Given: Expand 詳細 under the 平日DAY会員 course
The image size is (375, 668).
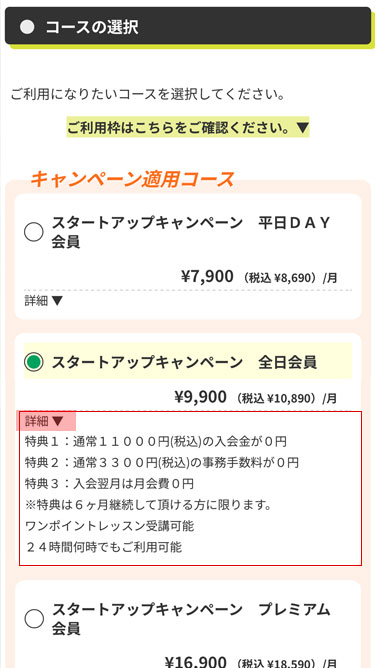Looking at the screenshot, I should pos(44,301).
